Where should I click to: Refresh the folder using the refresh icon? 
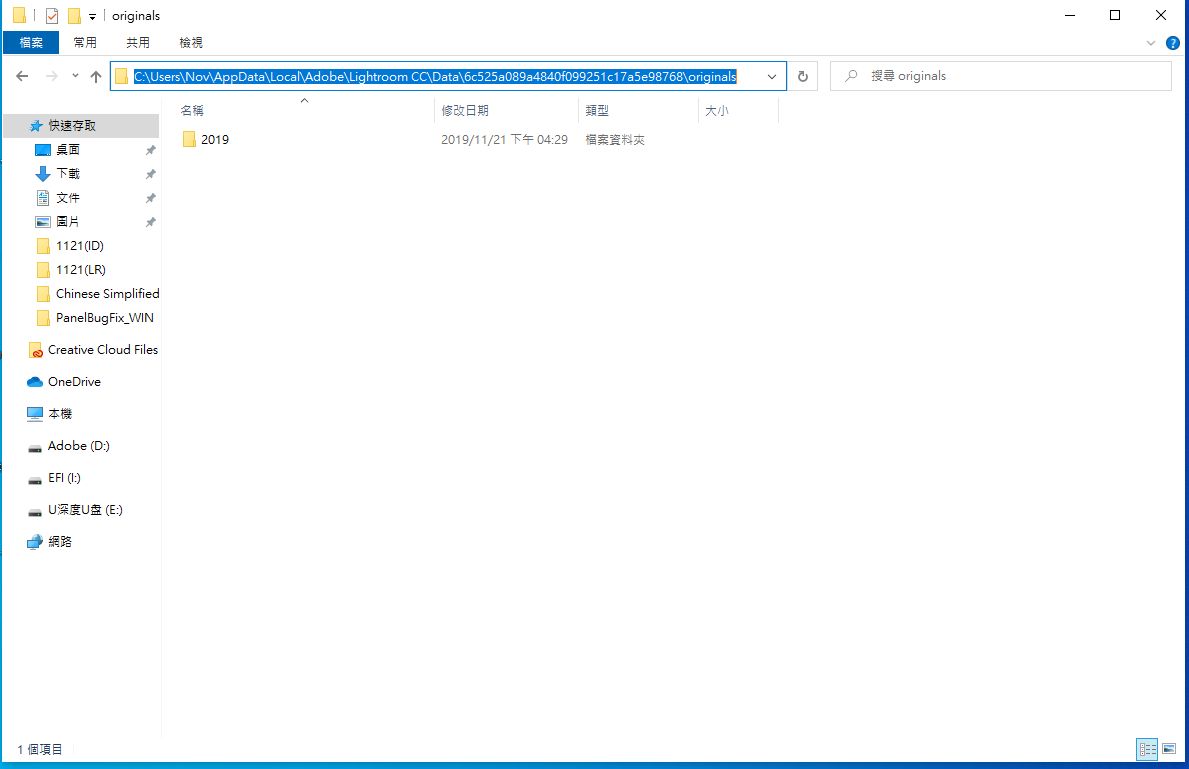[804, 76]
